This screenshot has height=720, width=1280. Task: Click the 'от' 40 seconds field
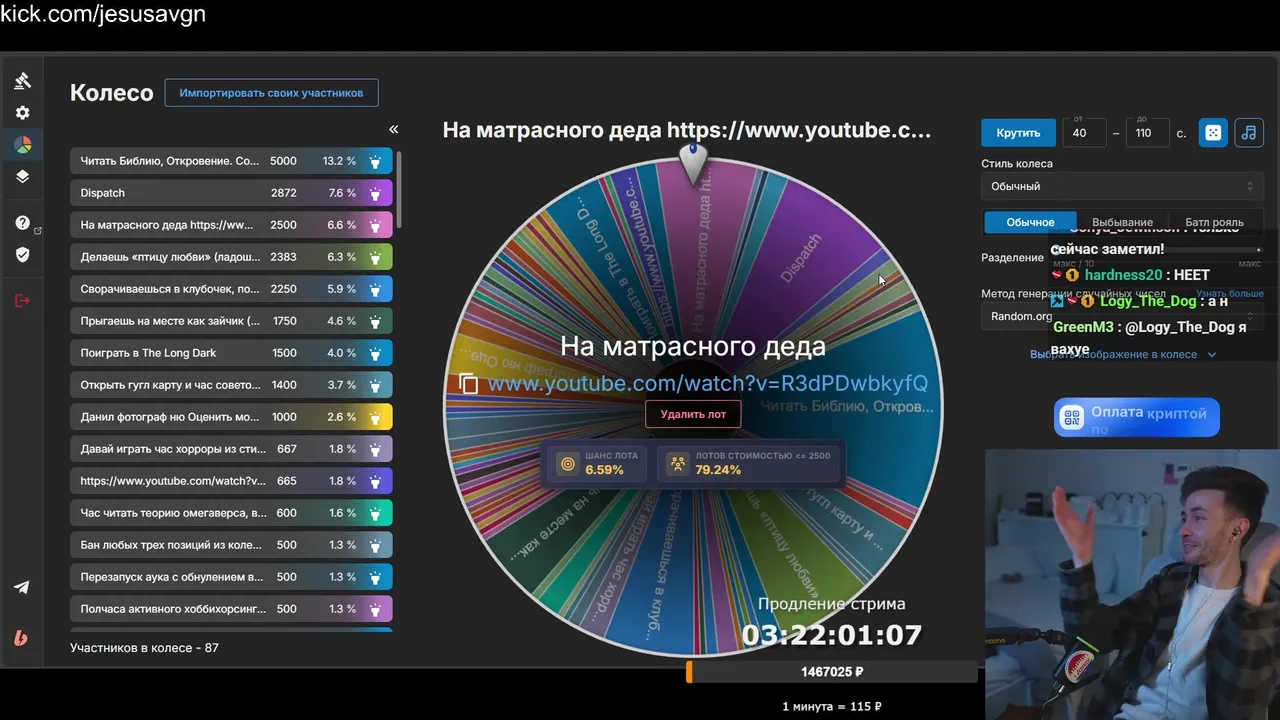[x=1085, y=132]
